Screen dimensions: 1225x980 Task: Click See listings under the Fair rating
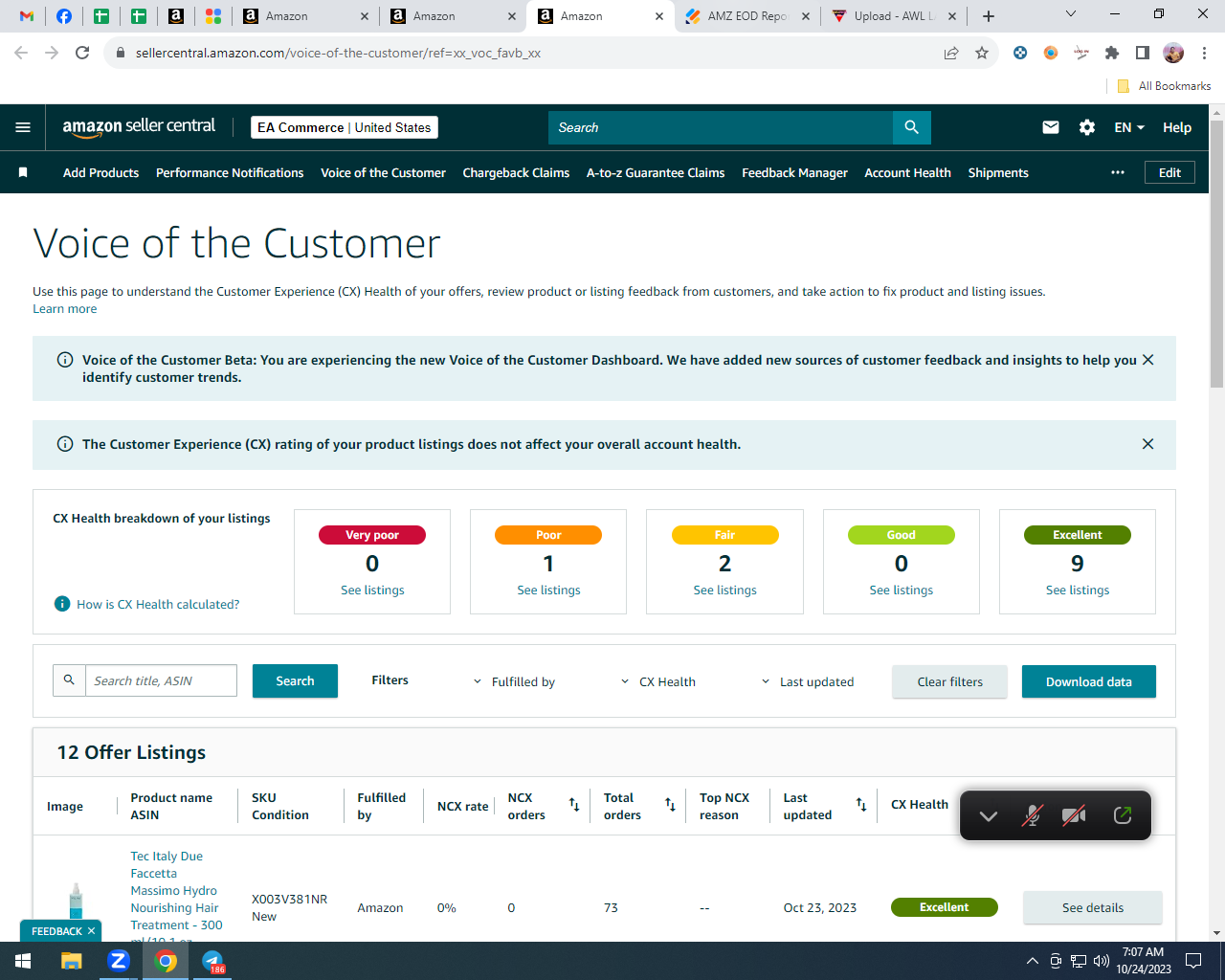[x=724, y=590]
